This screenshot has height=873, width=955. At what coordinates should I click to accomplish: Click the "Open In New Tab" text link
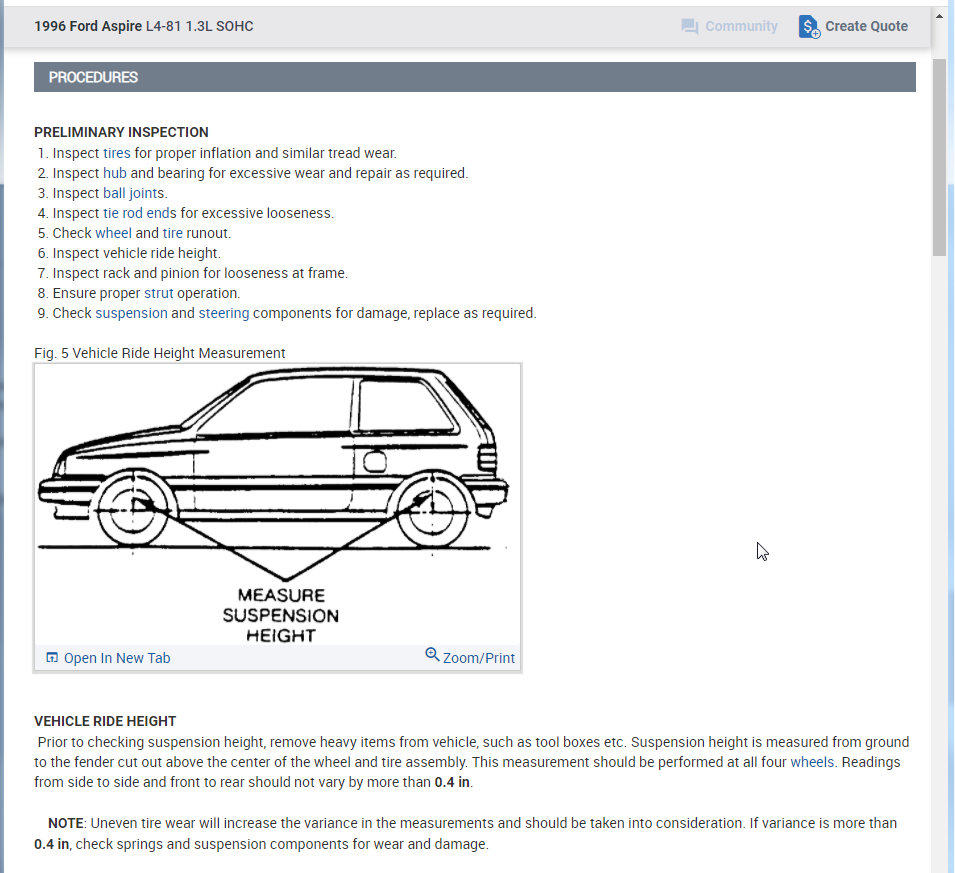point(116,657)
